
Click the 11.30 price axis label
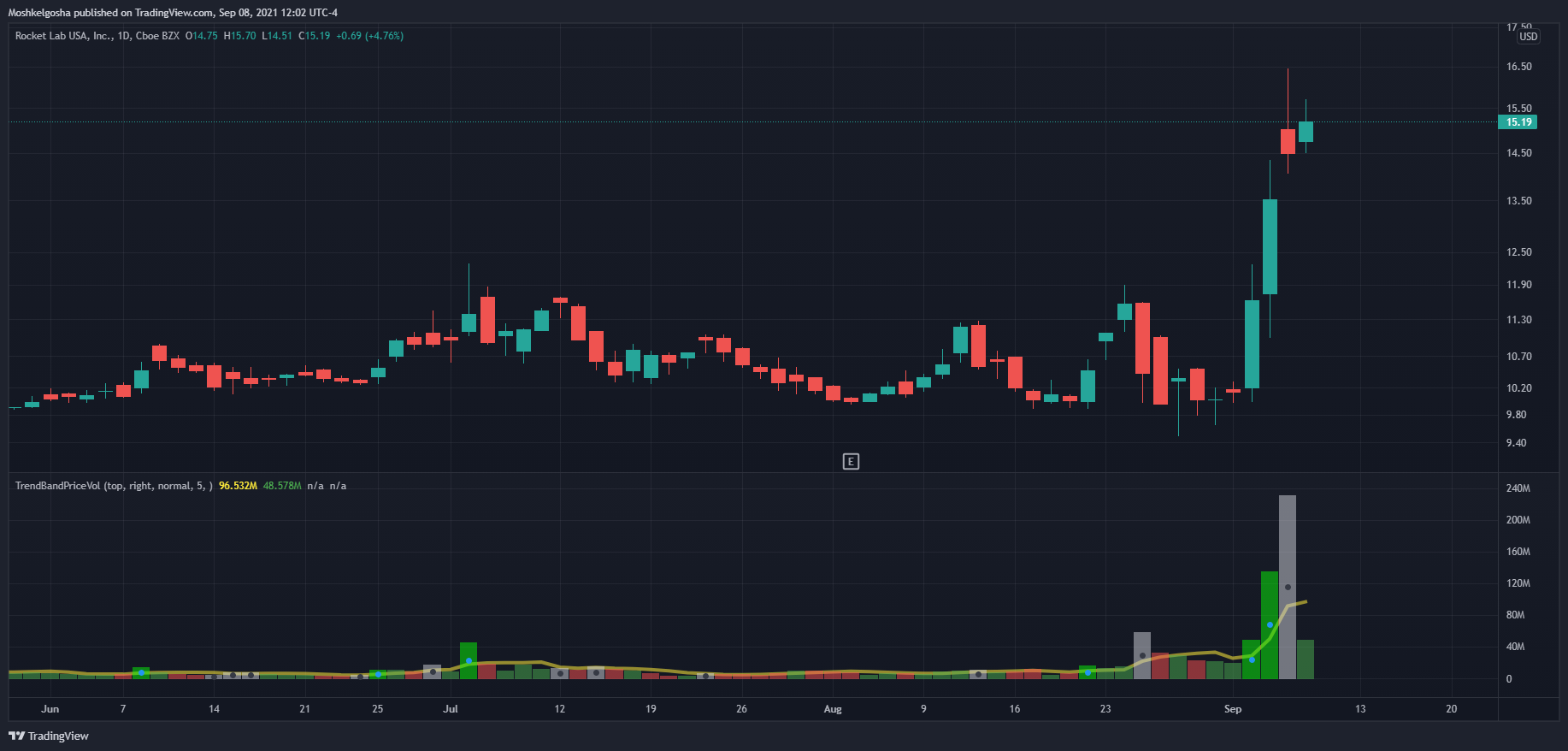[x=1518, y=320]
